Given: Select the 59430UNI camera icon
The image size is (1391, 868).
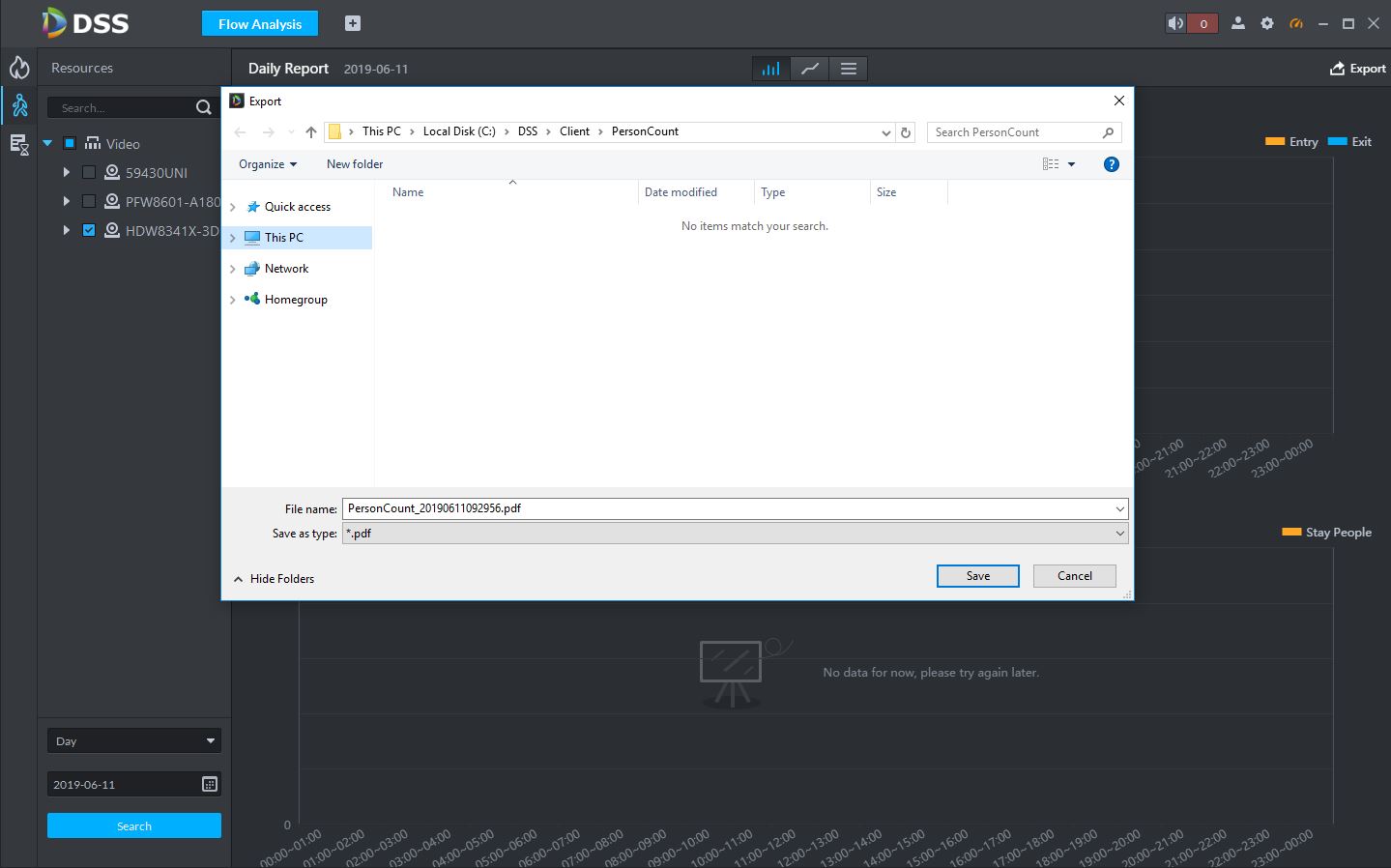Looking at the screenshot, I should coord(112,172).
